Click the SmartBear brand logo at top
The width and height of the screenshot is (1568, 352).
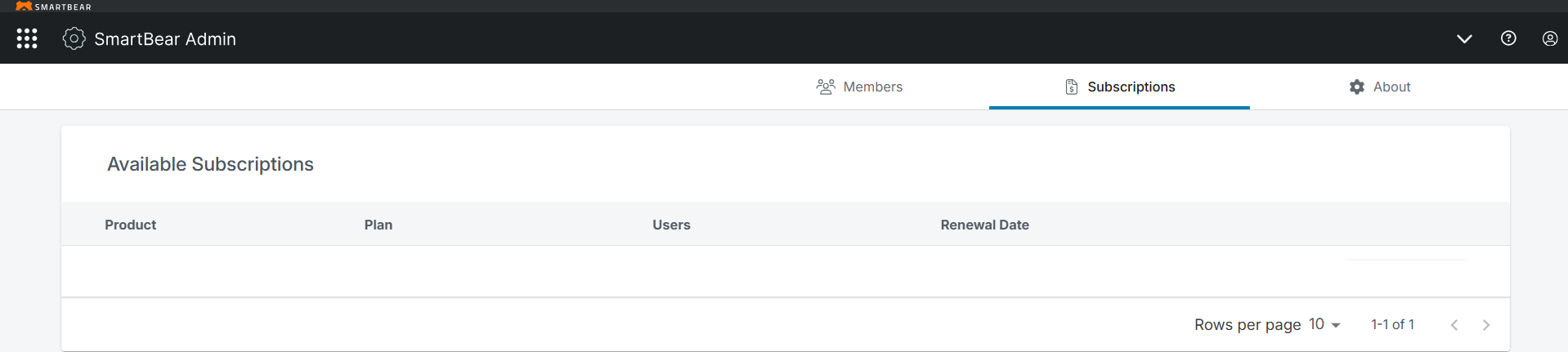click(54, 7)
